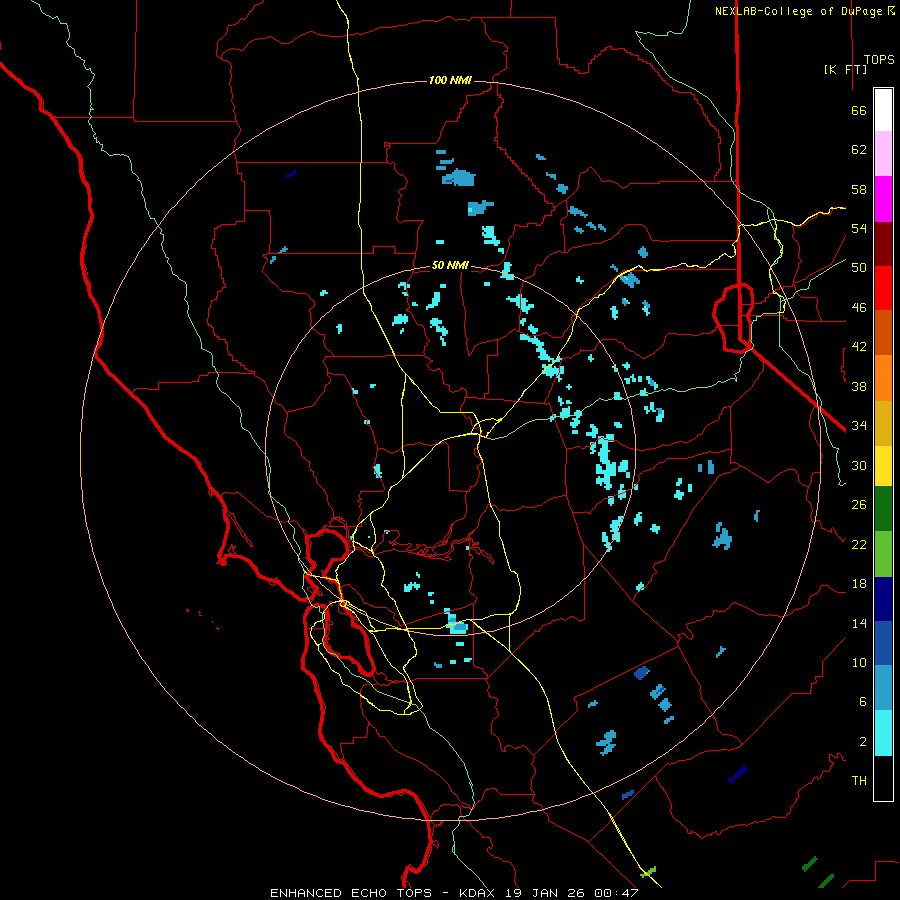The width and height of the screenshot is (900, 900).
Task: Click the "46" legend value
Action: click(x=859, y=308)
